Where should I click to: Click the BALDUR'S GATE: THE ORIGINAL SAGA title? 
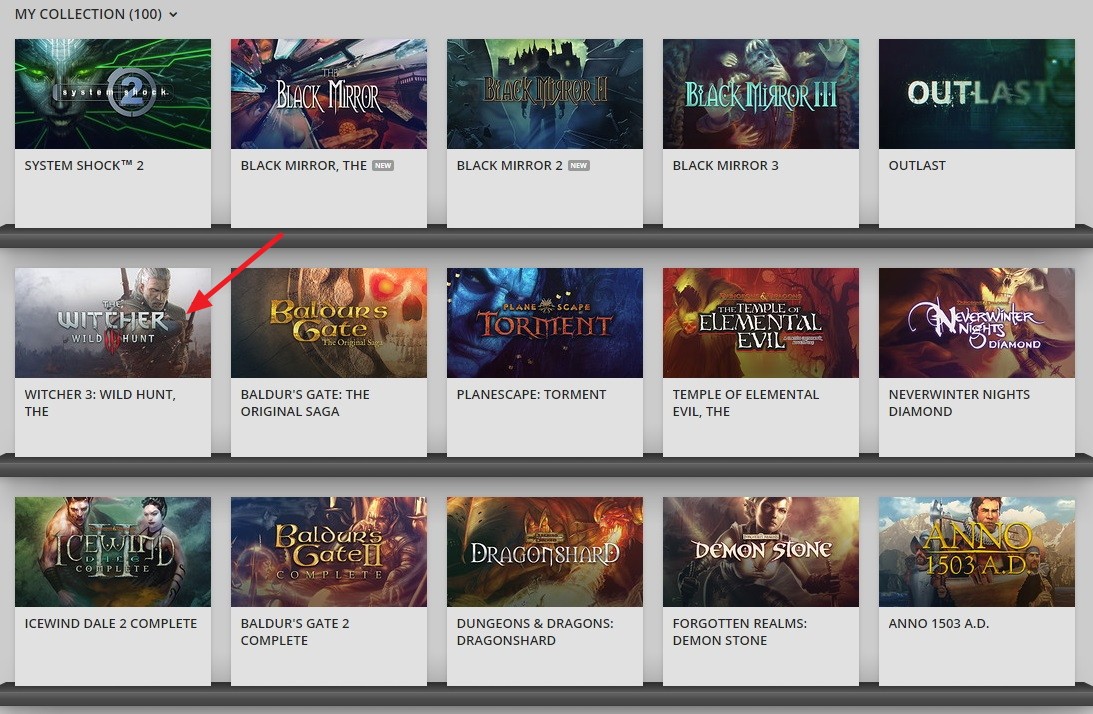click(305, 403)
